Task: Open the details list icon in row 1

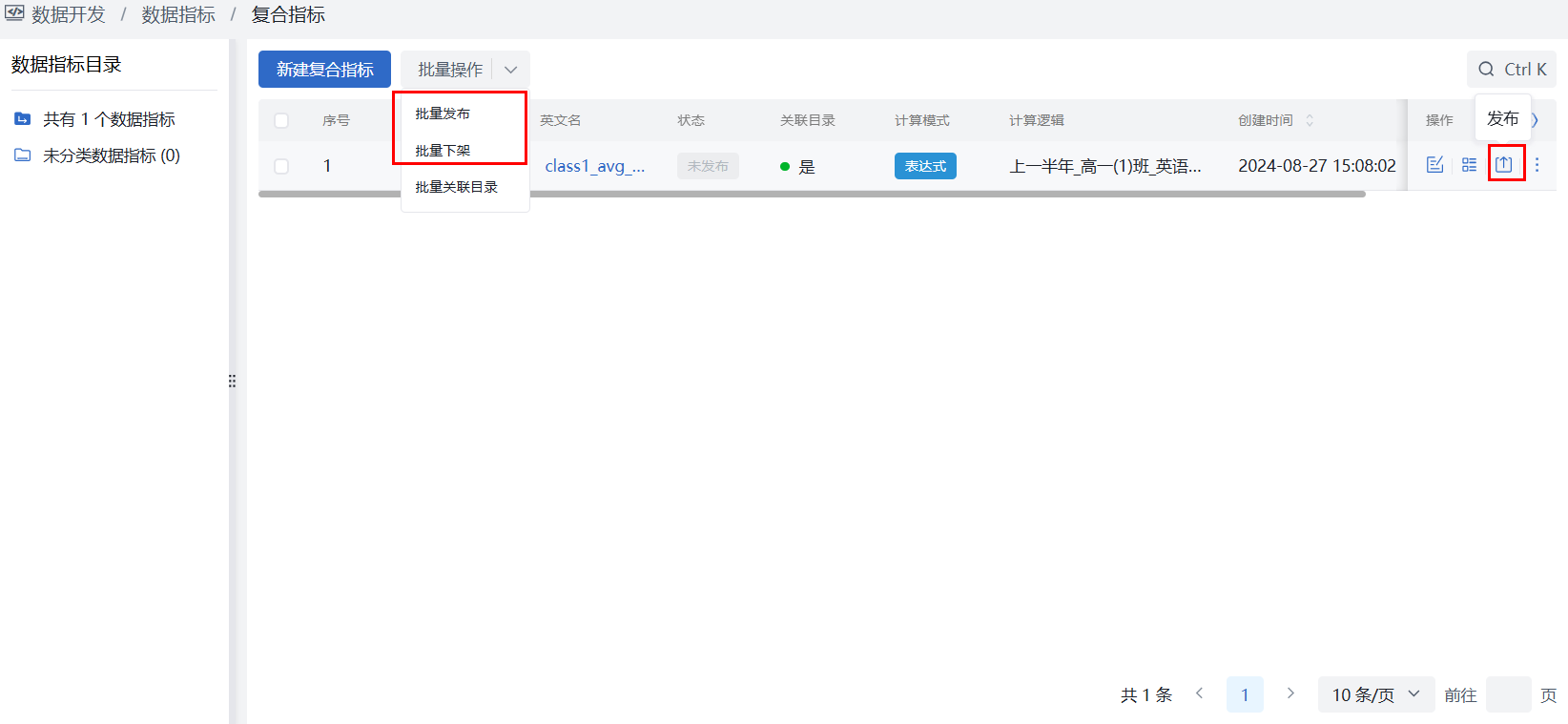Action: click(x=1469, y=165)
